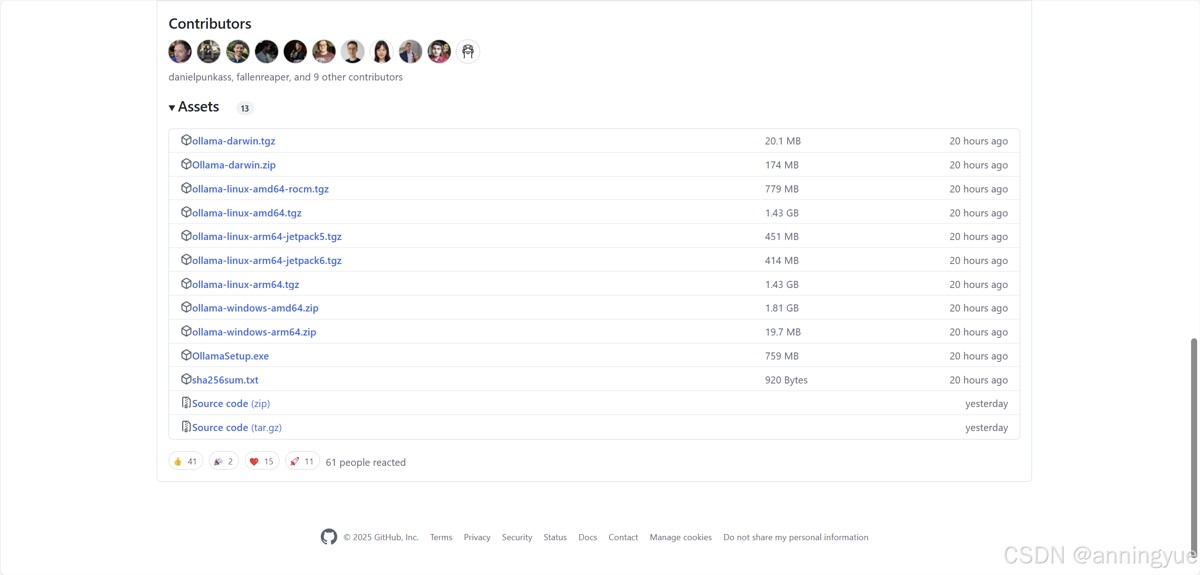Click the file icon beside Source code (tar.gz)
The width and height of the screenshot is (1200, 575).
[x=186, y=427]
